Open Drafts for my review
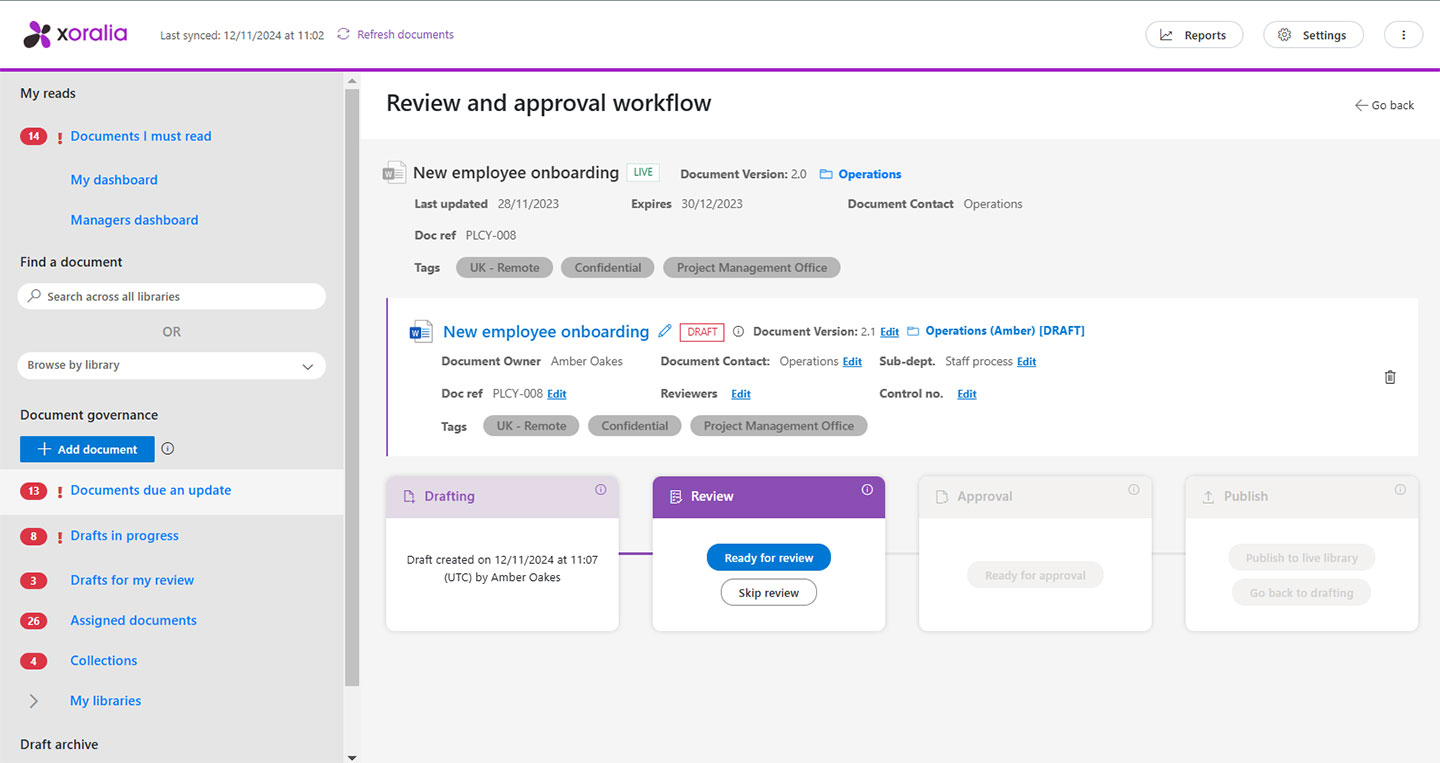Screen dimensions: 1440x763 point(132,580)
